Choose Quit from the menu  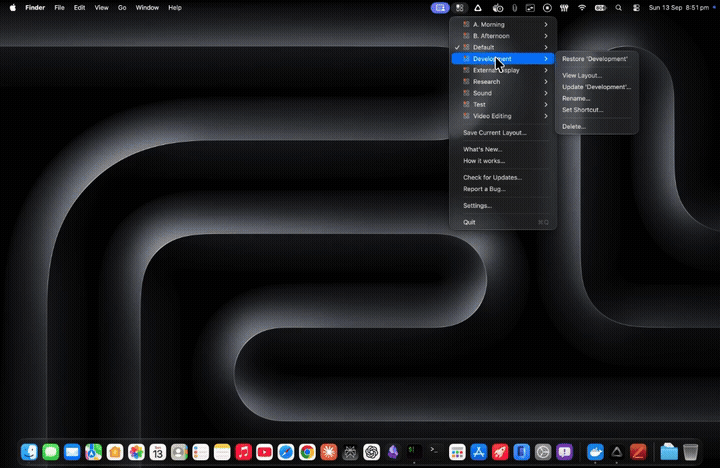click(x=503, y=222)
